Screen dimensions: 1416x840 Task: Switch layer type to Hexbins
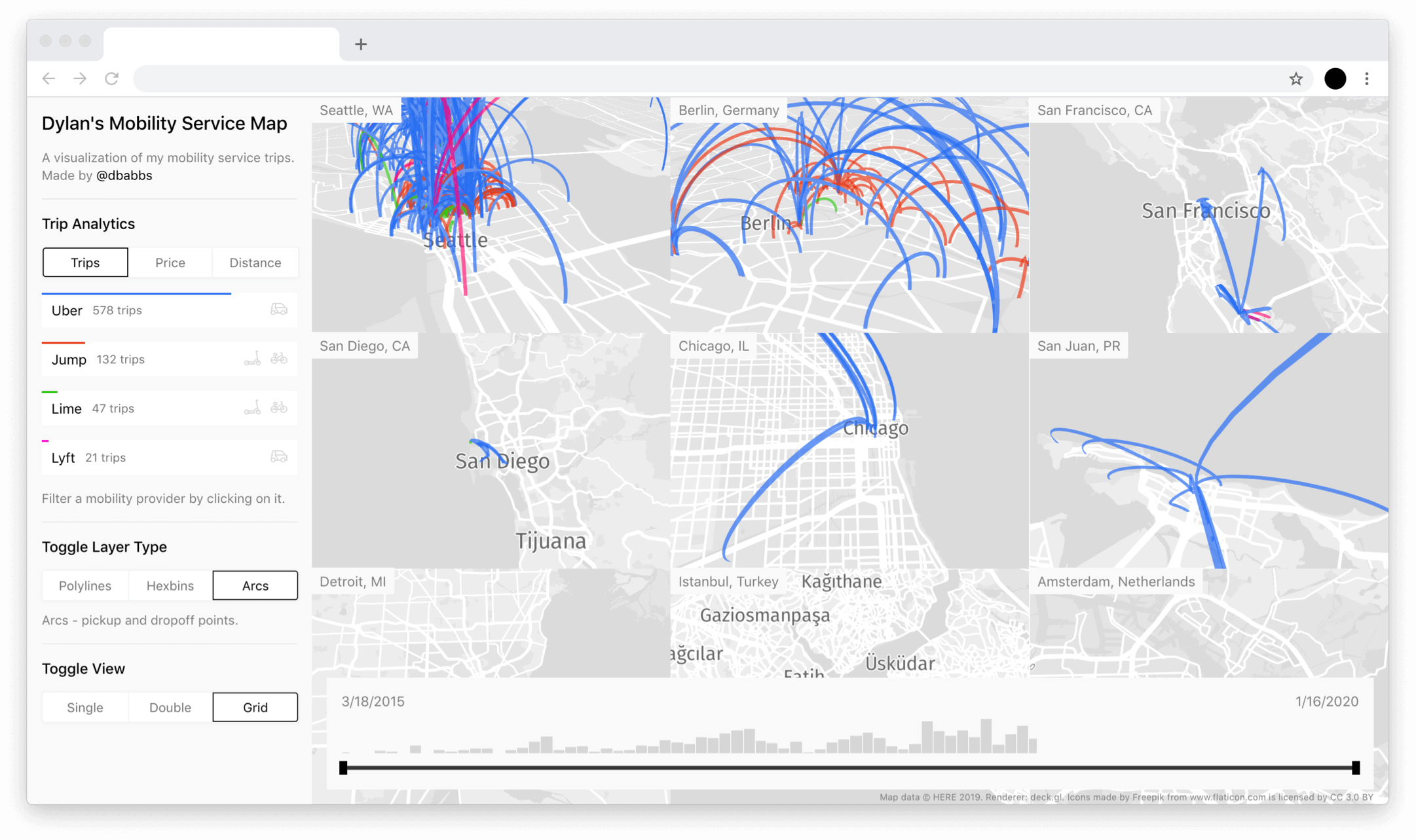click(x=170, y=585)
